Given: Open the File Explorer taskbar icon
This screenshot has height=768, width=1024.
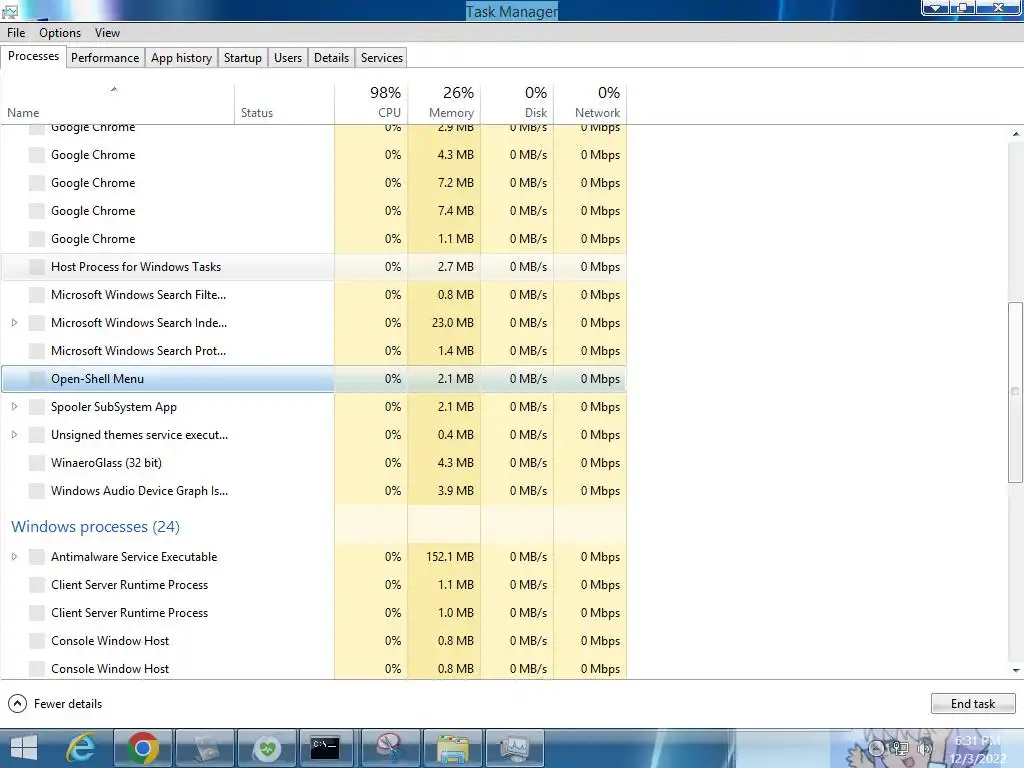Looking at the screenshot, I should pyautogui.click(x=452, y=748).
